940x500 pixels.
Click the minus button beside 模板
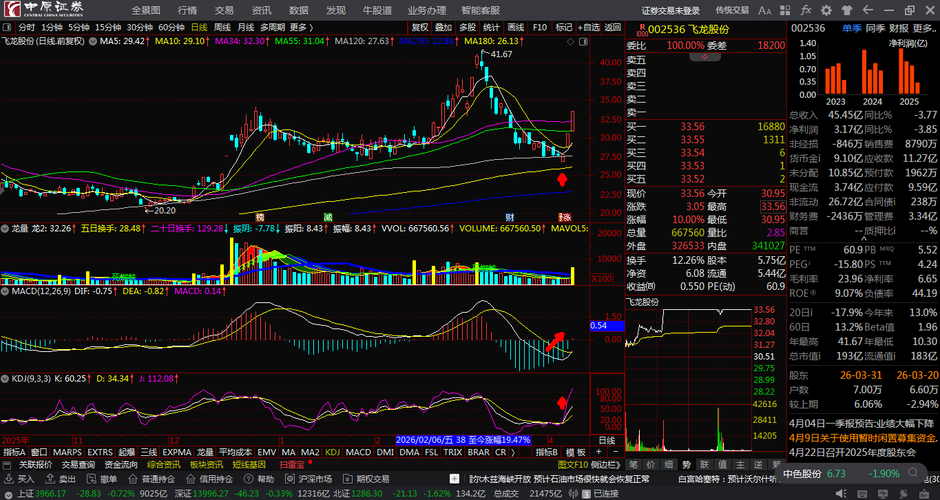click(x=615, y=452)
